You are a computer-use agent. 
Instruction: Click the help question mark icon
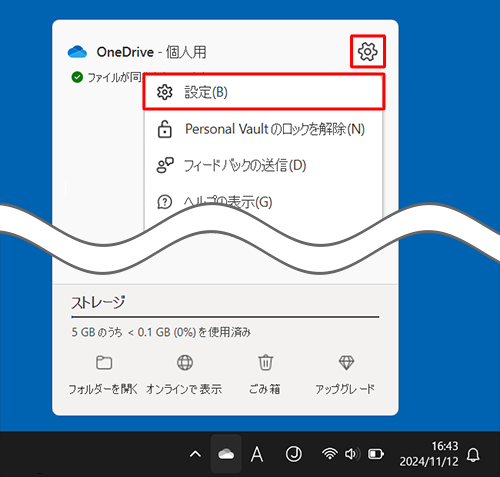point(165,202)
